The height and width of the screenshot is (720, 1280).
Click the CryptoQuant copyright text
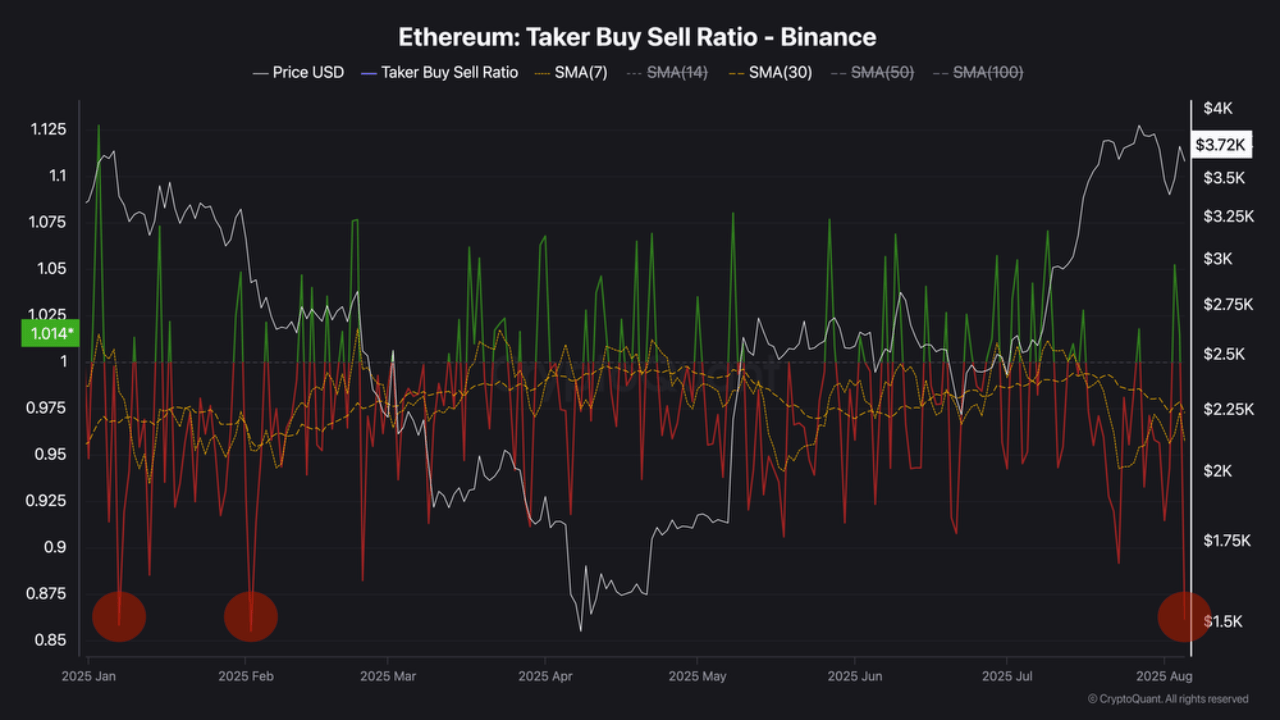click(x=1167, y=699)
